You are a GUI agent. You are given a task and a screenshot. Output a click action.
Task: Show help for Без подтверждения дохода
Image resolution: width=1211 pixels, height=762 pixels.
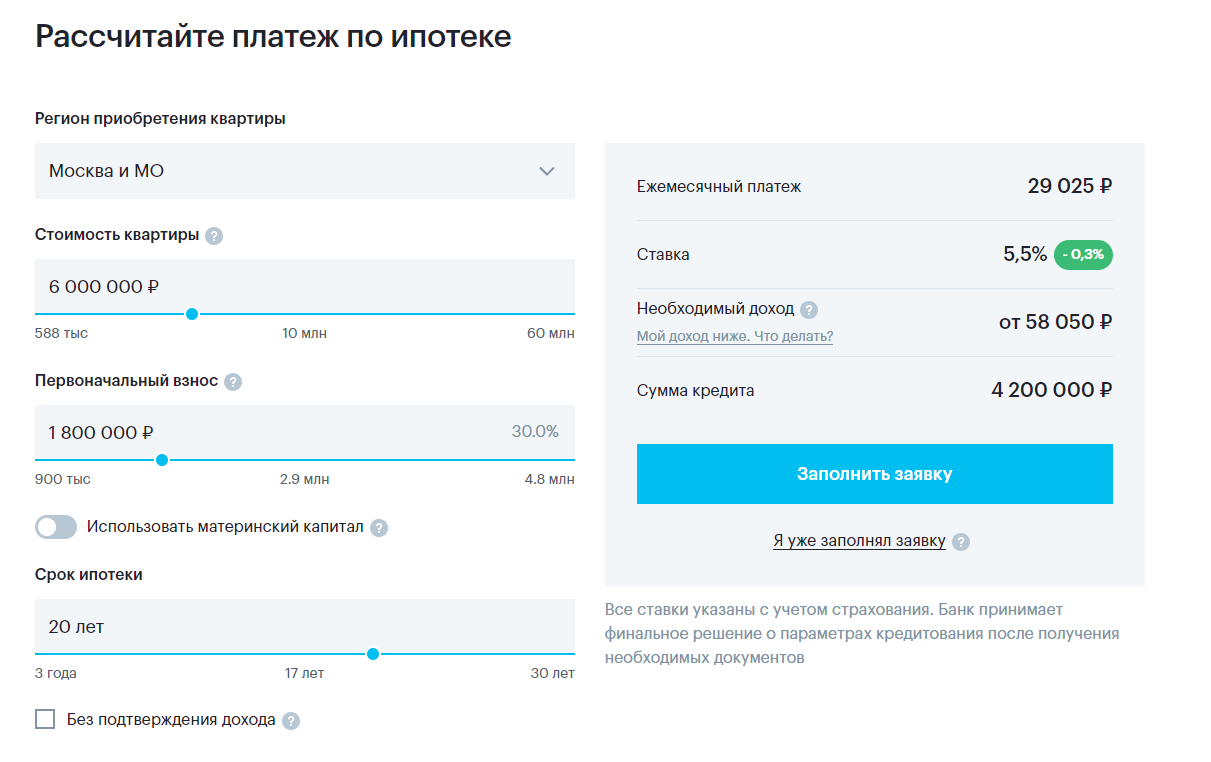291,721
